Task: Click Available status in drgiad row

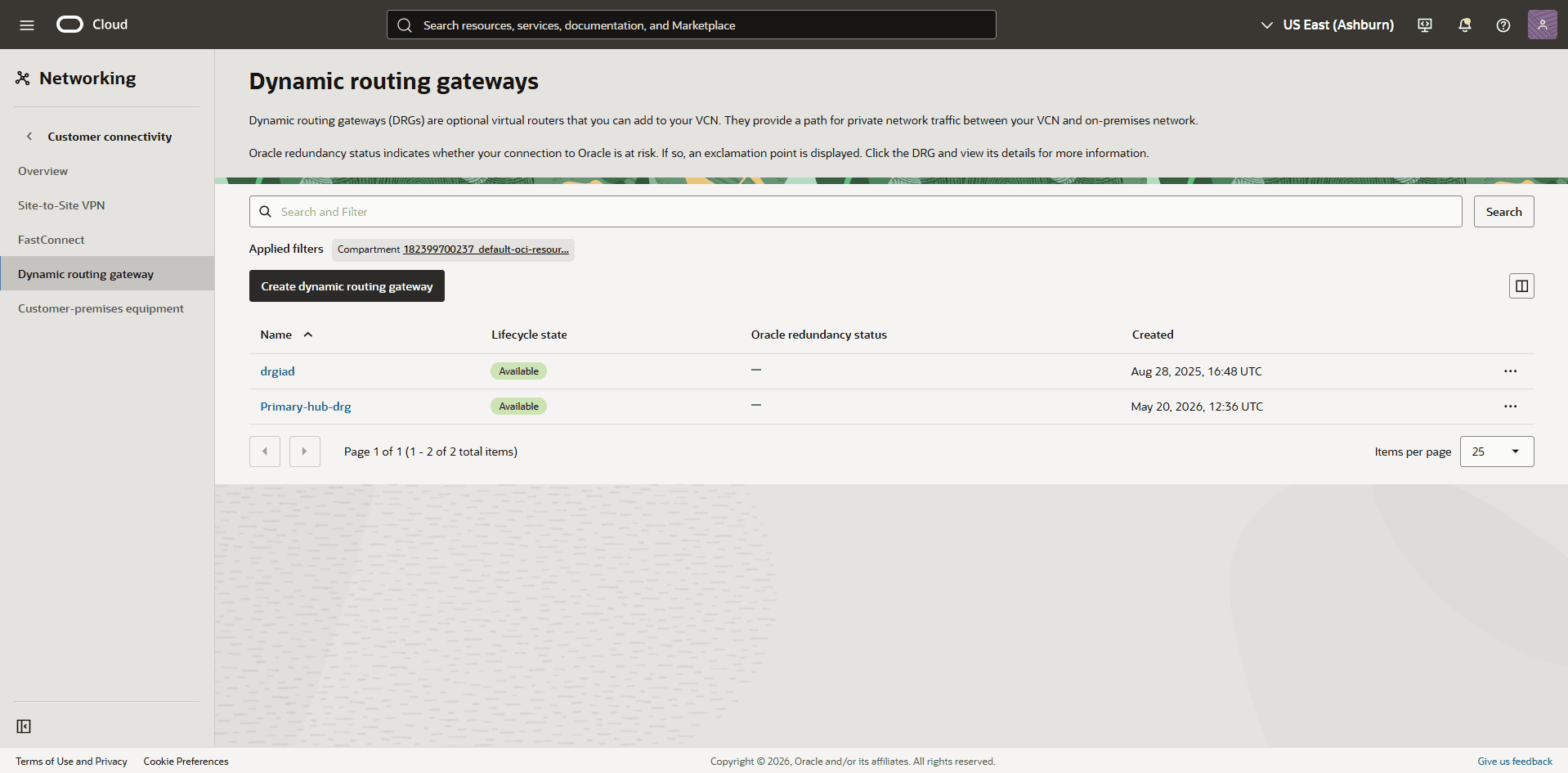Action: [518, 371]
